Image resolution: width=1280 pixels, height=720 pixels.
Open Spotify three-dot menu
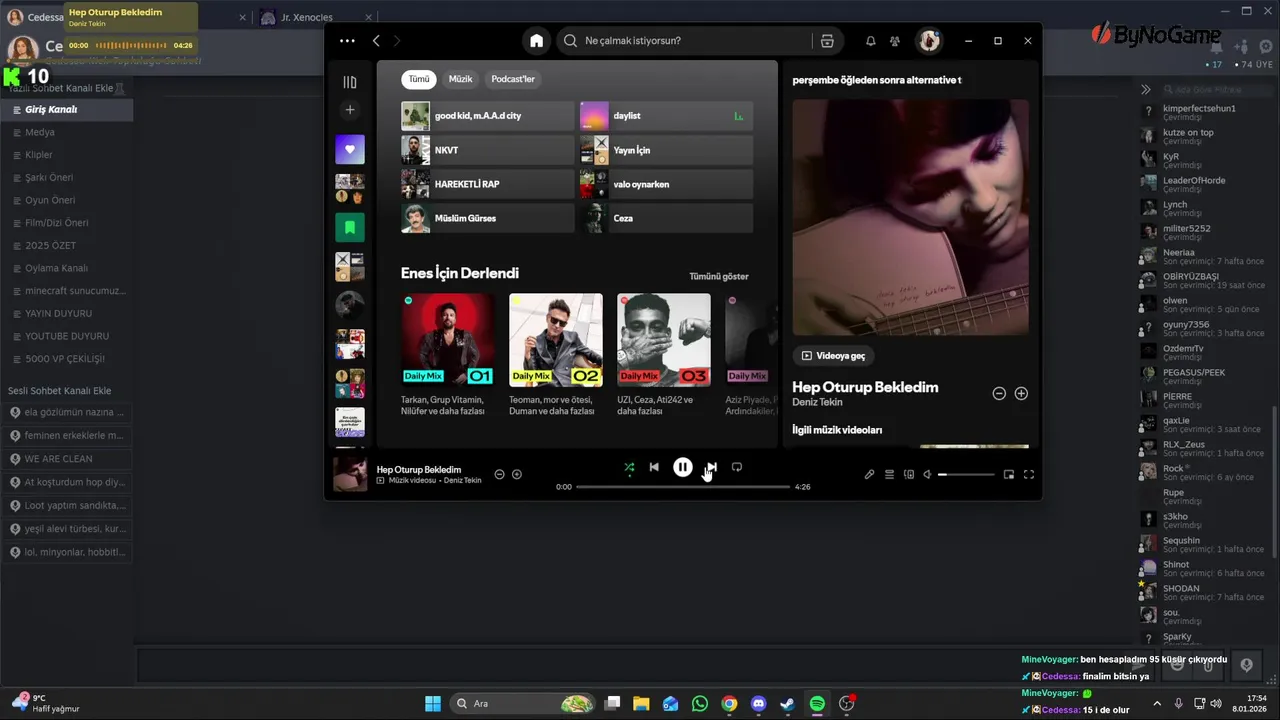coord(347,41)
